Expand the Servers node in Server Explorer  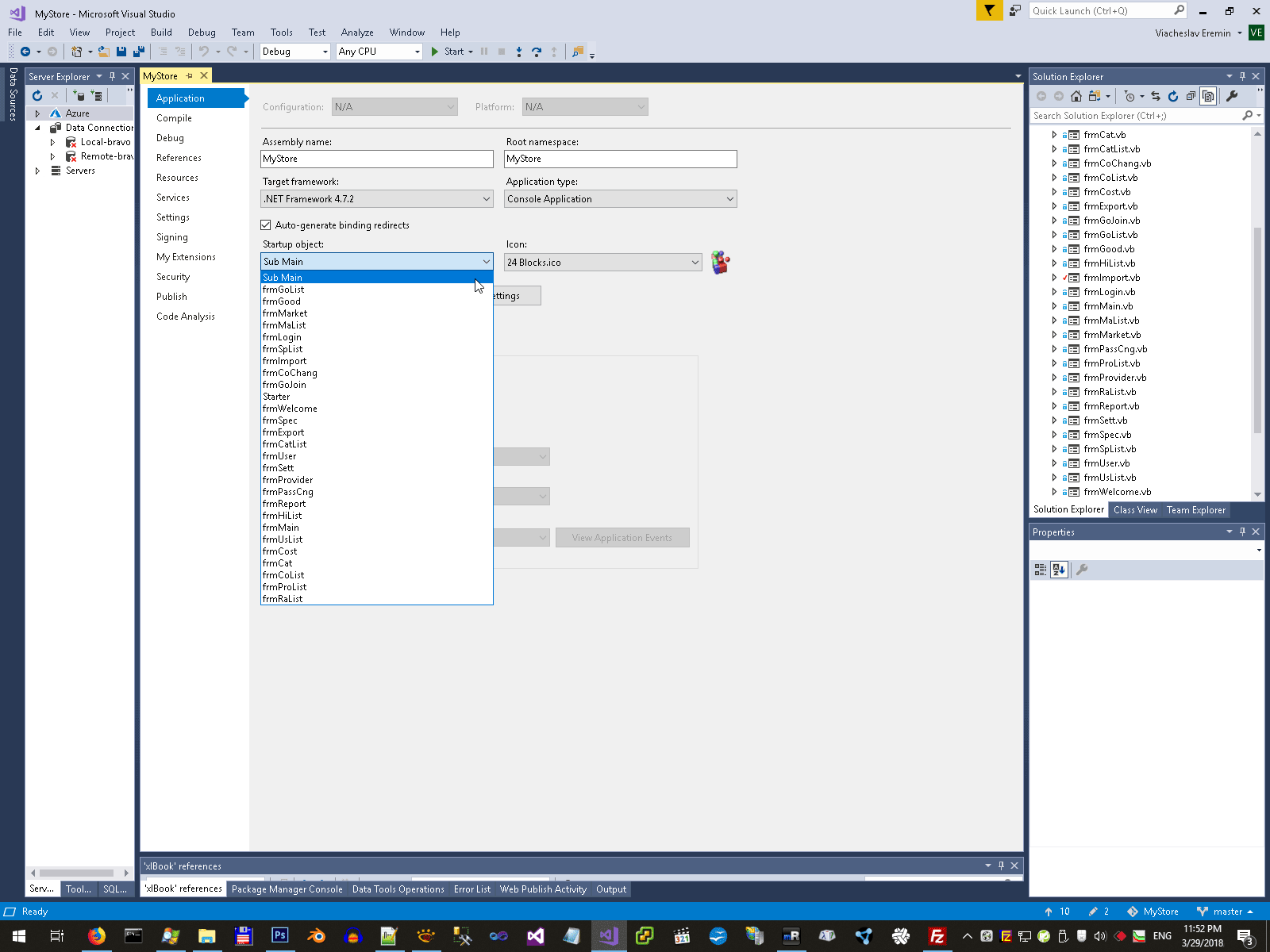click(37, 171)
